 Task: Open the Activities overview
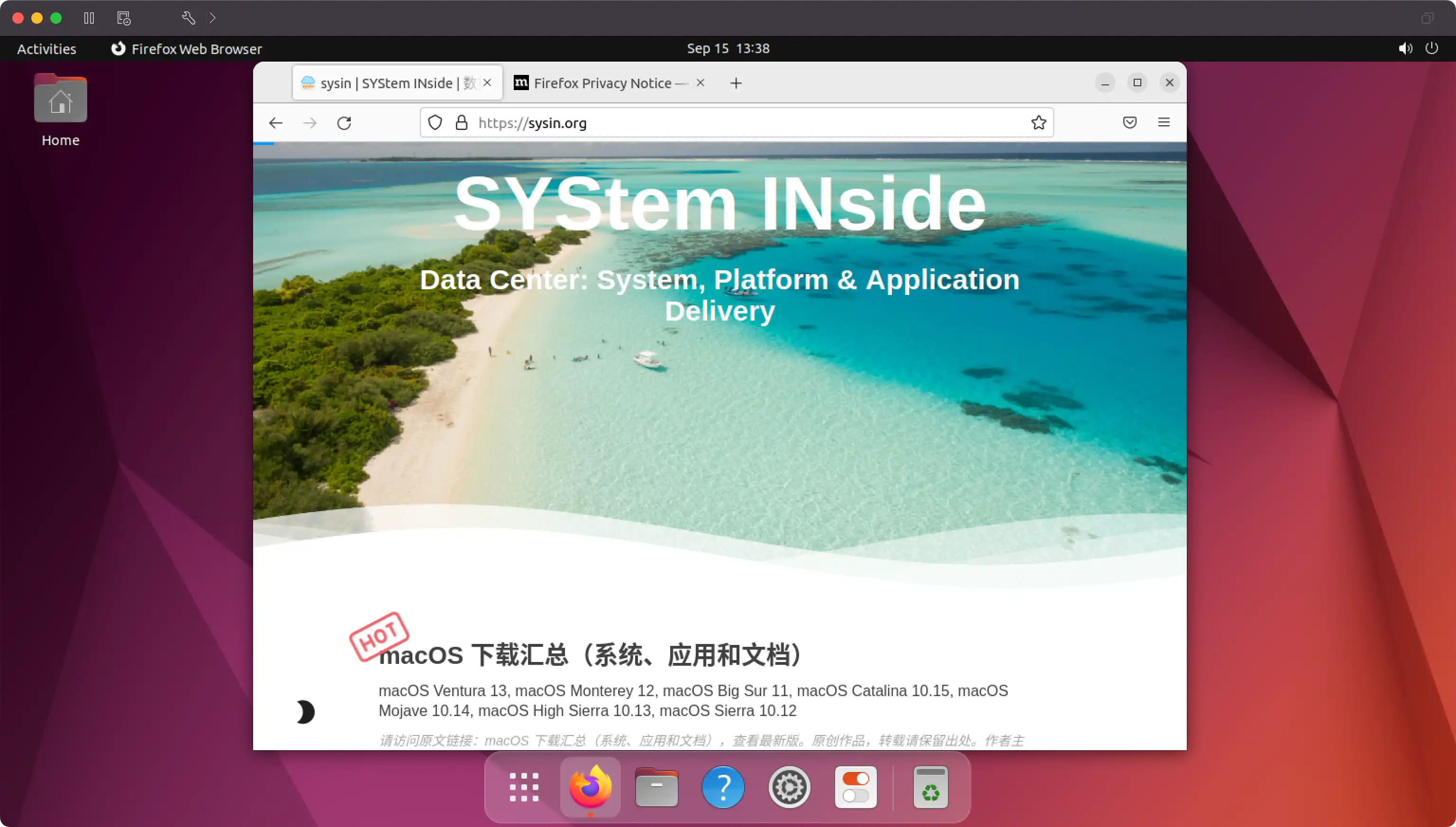tap(46, 48)
